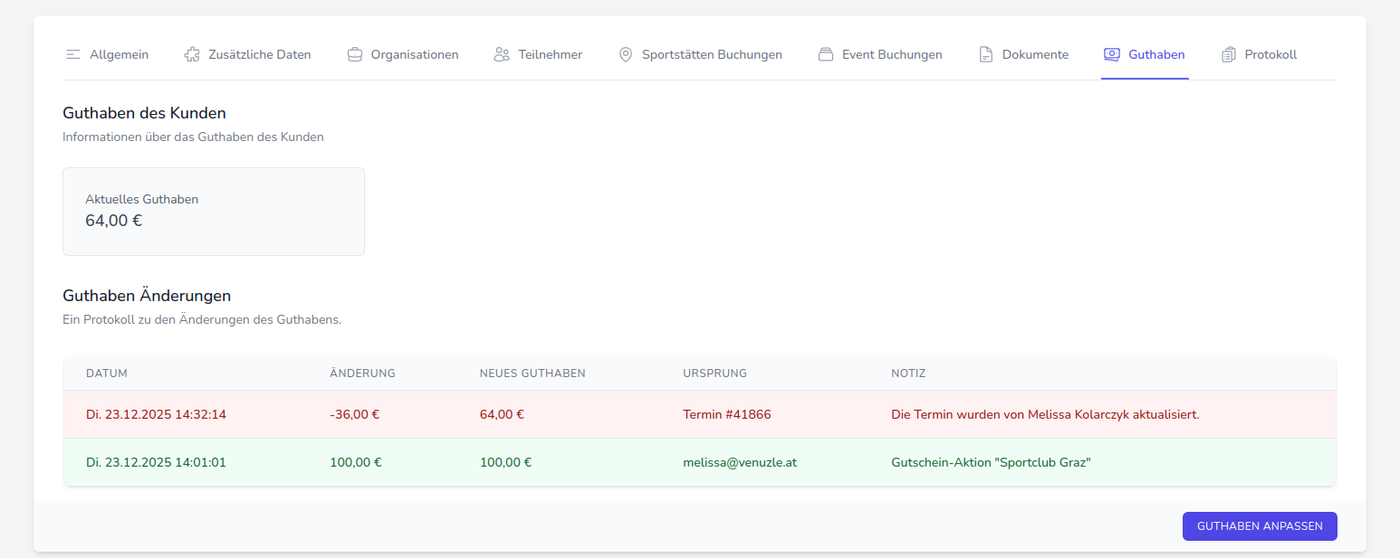Viewport: 1400px width, 558px height.
Task: Click the location pin icon for Sportstätten Buchungen
Action: point(626,54)
